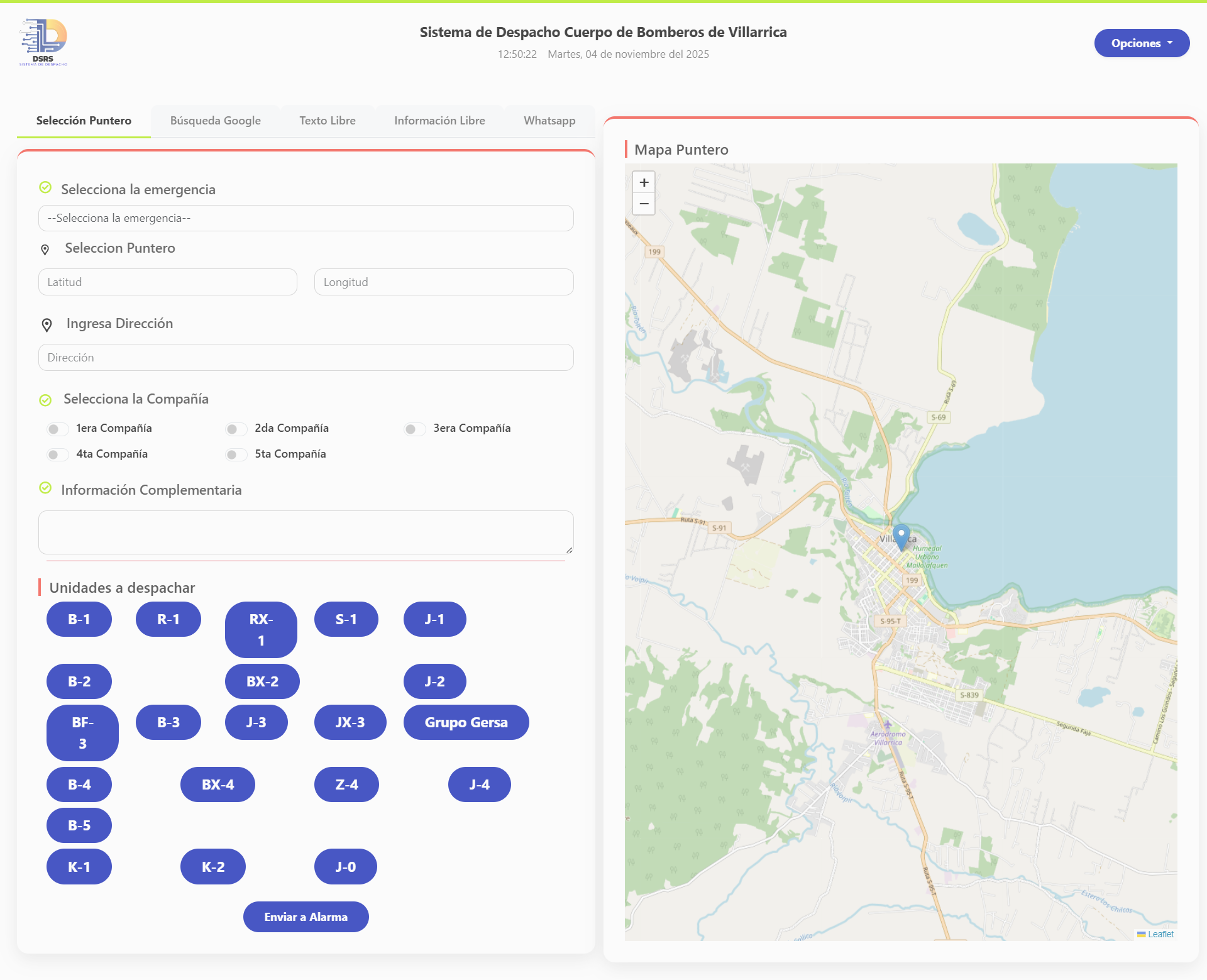Select the Grupo Gersa unit button
1207x980 pixels.
point(466,722)
